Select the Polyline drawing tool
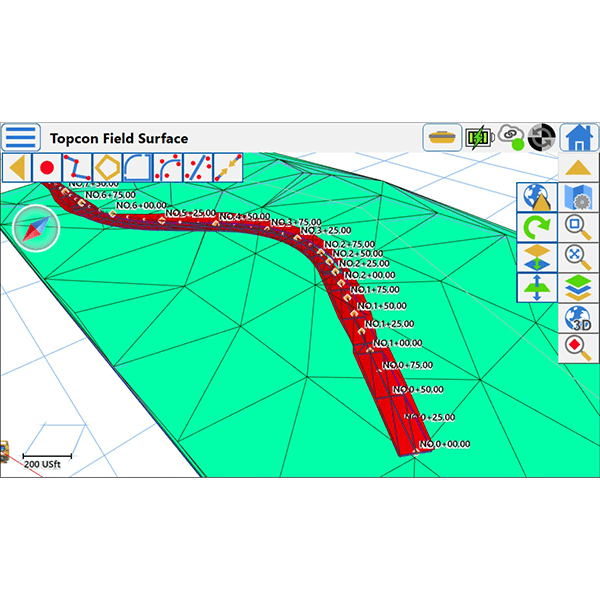 point(77,168)
